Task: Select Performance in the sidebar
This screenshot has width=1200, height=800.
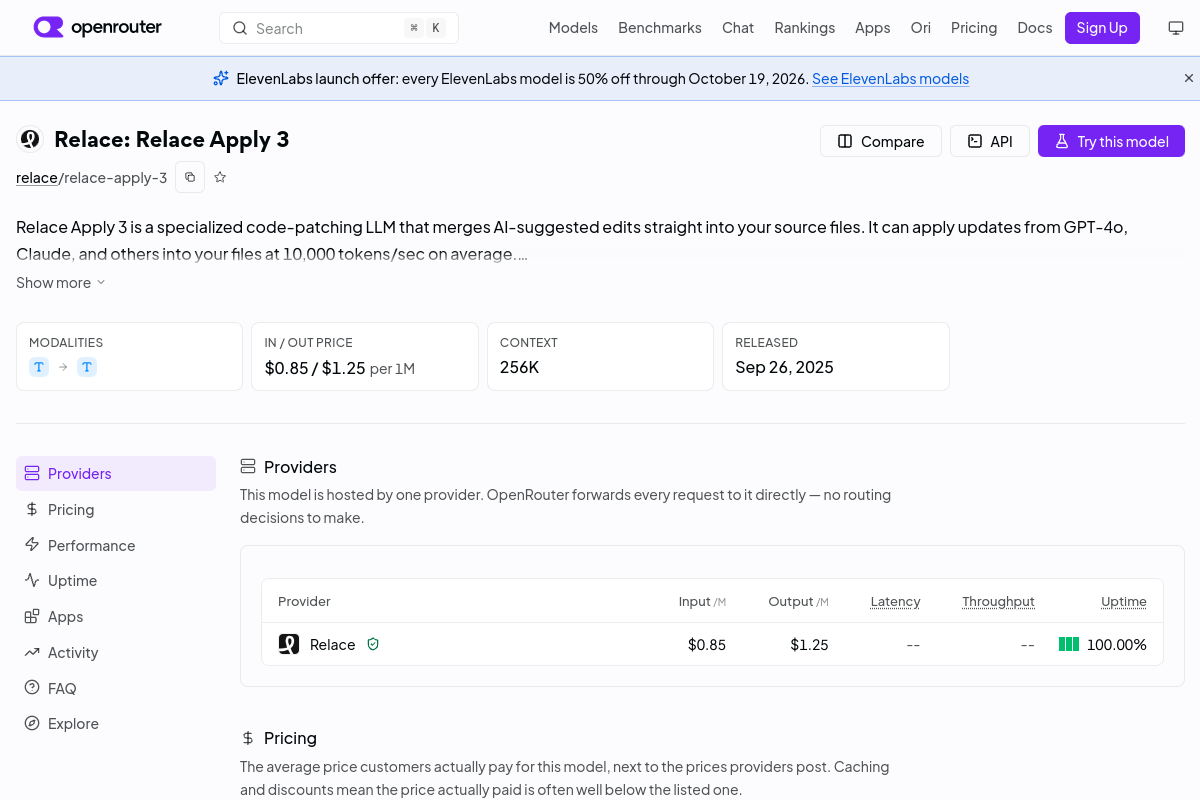Action: [116, 545]
